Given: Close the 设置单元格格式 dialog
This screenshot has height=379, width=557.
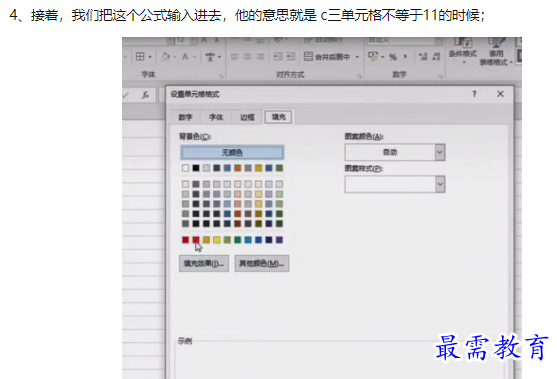Looking at the screenshot, I should (x=500, y=94).
